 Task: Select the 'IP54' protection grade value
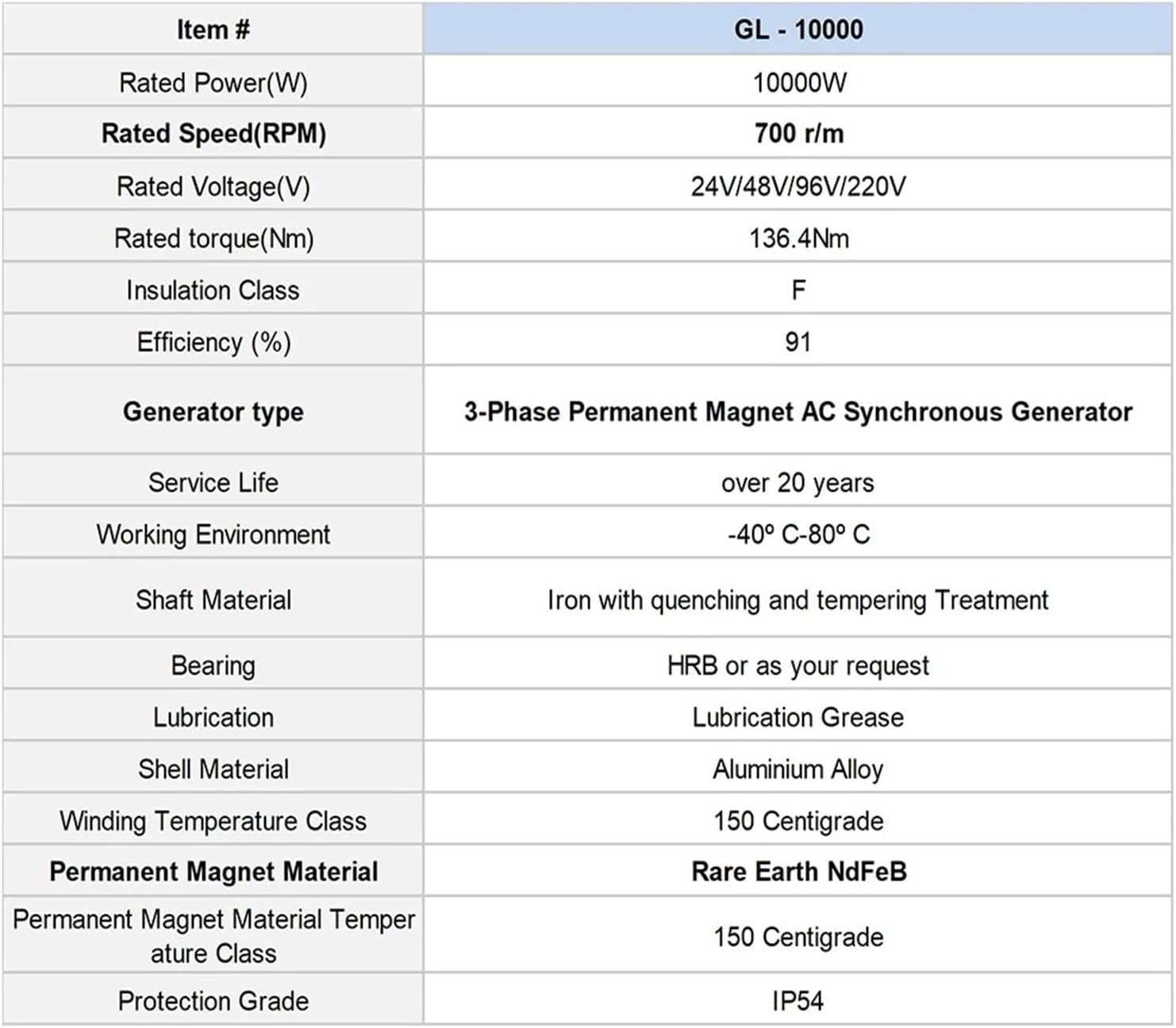798,1001
